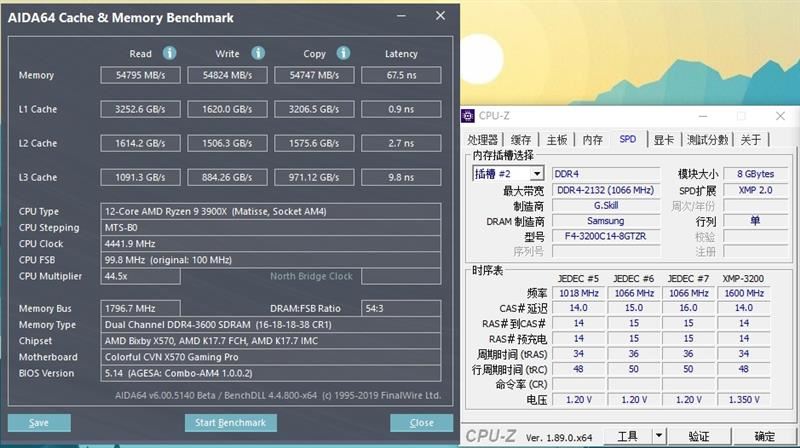Click the L3 Cache Copy value 971.12 GB/s

click(x=314, y=178)
